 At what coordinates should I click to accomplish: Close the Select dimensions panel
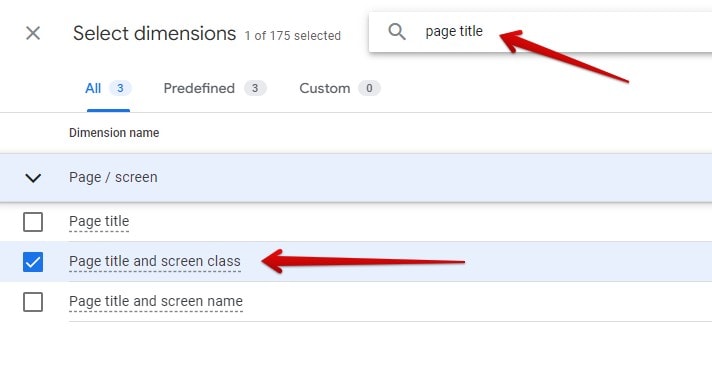[33, 33]
